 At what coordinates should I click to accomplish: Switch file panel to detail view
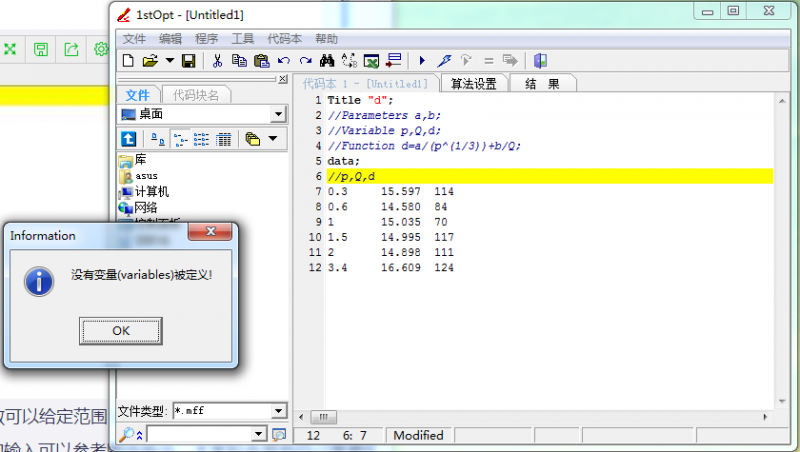pyautogui.click(x=223, y=139)
